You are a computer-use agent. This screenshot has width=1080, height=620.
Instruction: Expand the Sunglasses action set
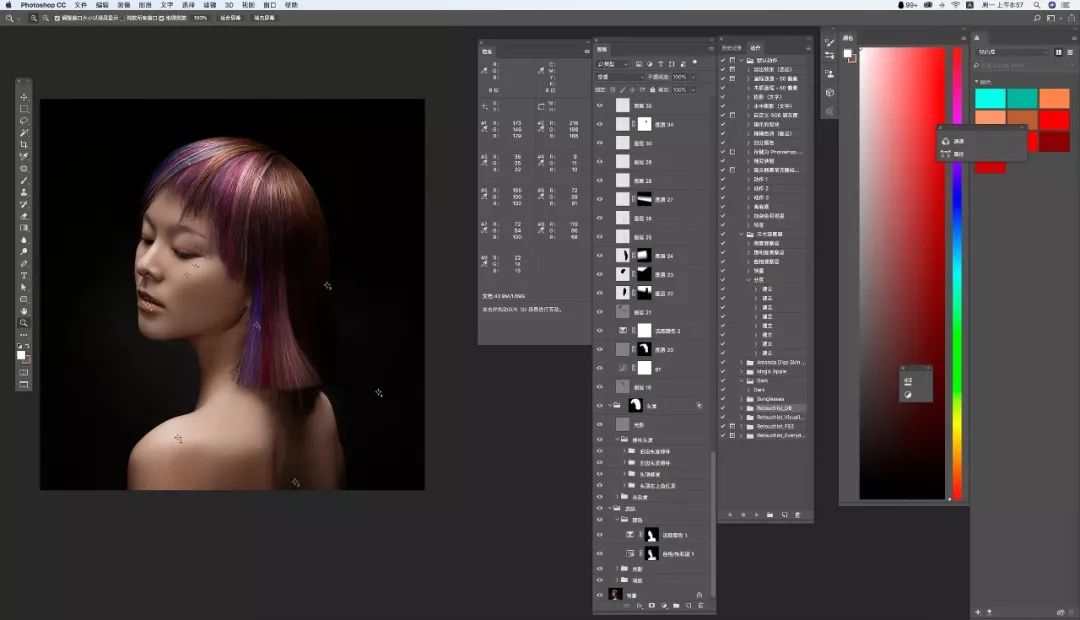(x=742, y=399)
